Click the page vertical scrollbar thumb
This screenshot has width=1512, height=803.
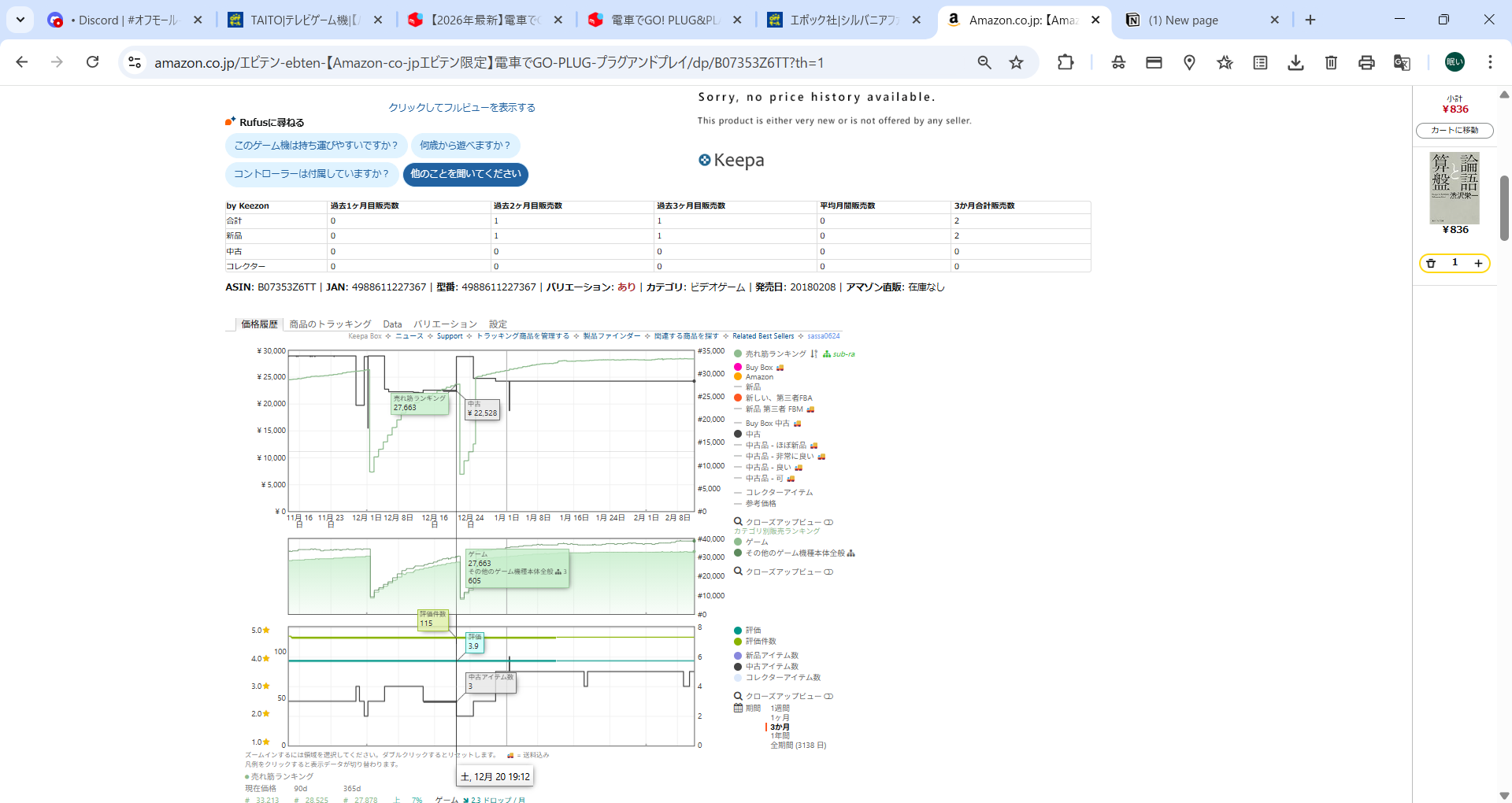[1504, 207]
